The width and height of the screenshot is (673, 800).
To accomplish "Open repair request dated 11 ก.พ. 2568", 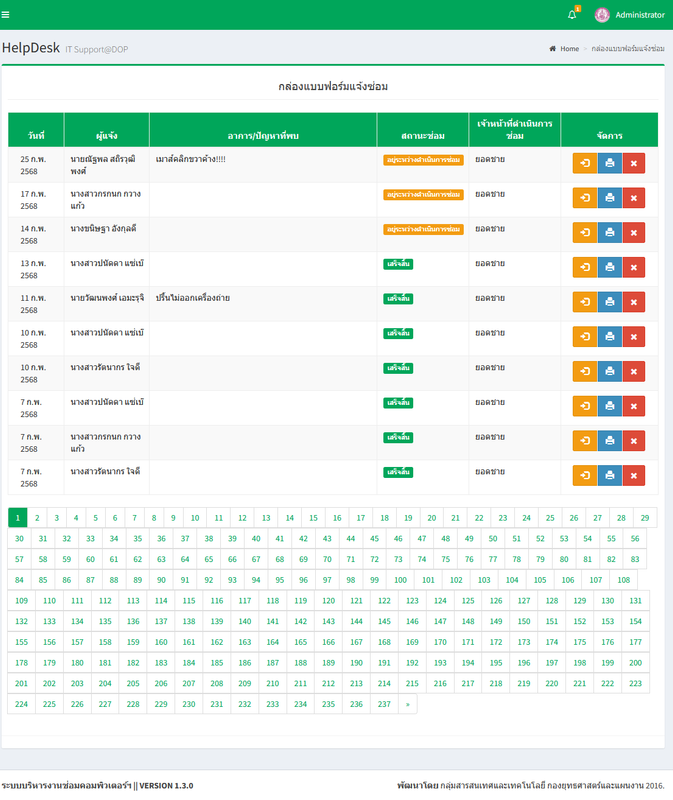I will [585, 302].
